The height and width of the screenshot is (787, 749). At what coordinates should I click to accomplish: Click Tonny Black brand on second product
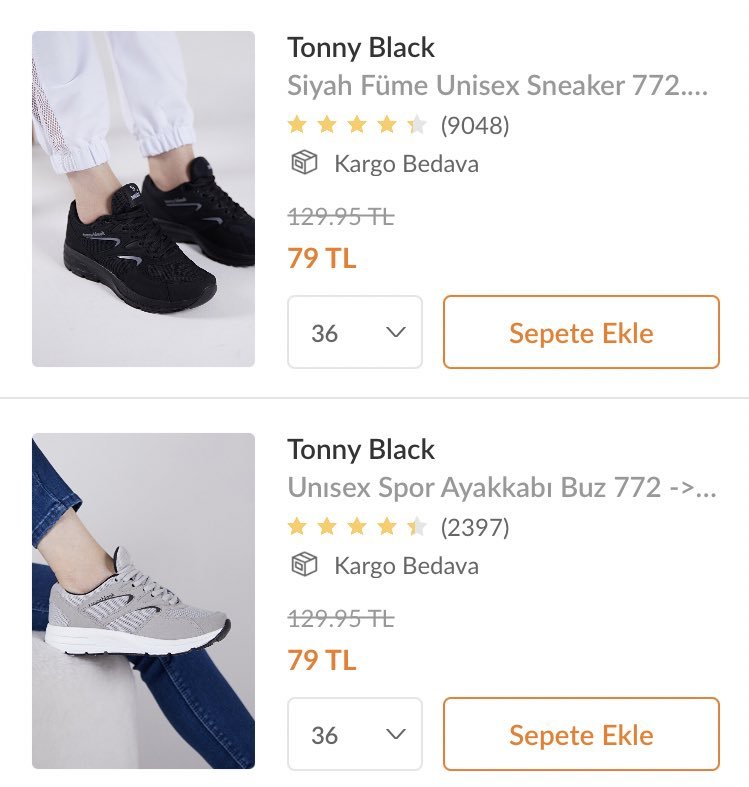pos(361,449)
